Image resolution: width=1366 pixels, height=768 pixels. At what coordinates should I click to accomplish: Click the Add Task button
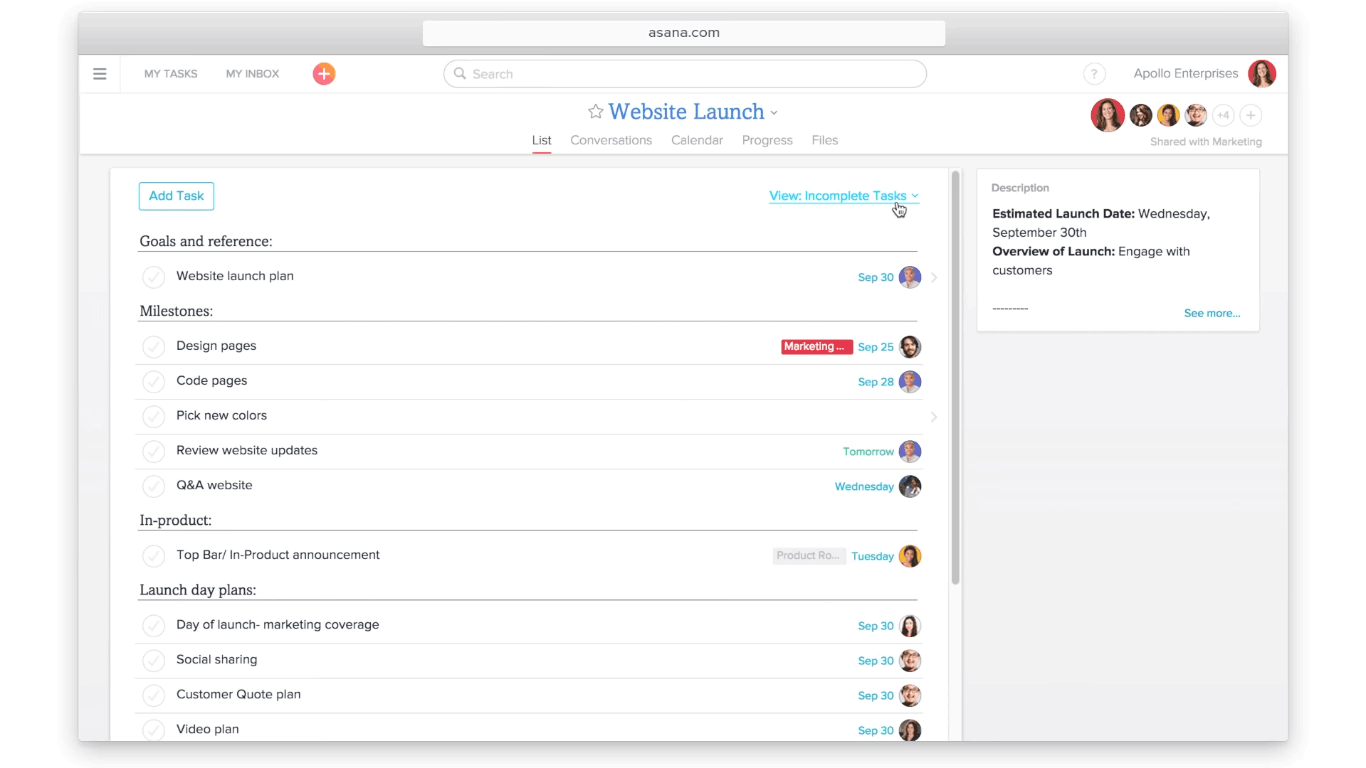tap(176, 196)
